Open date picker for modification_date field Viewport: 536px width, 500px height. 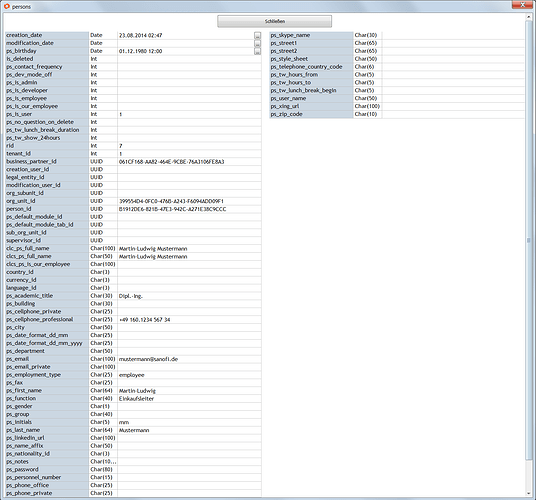pyautogui.click(x=257, y=43)
